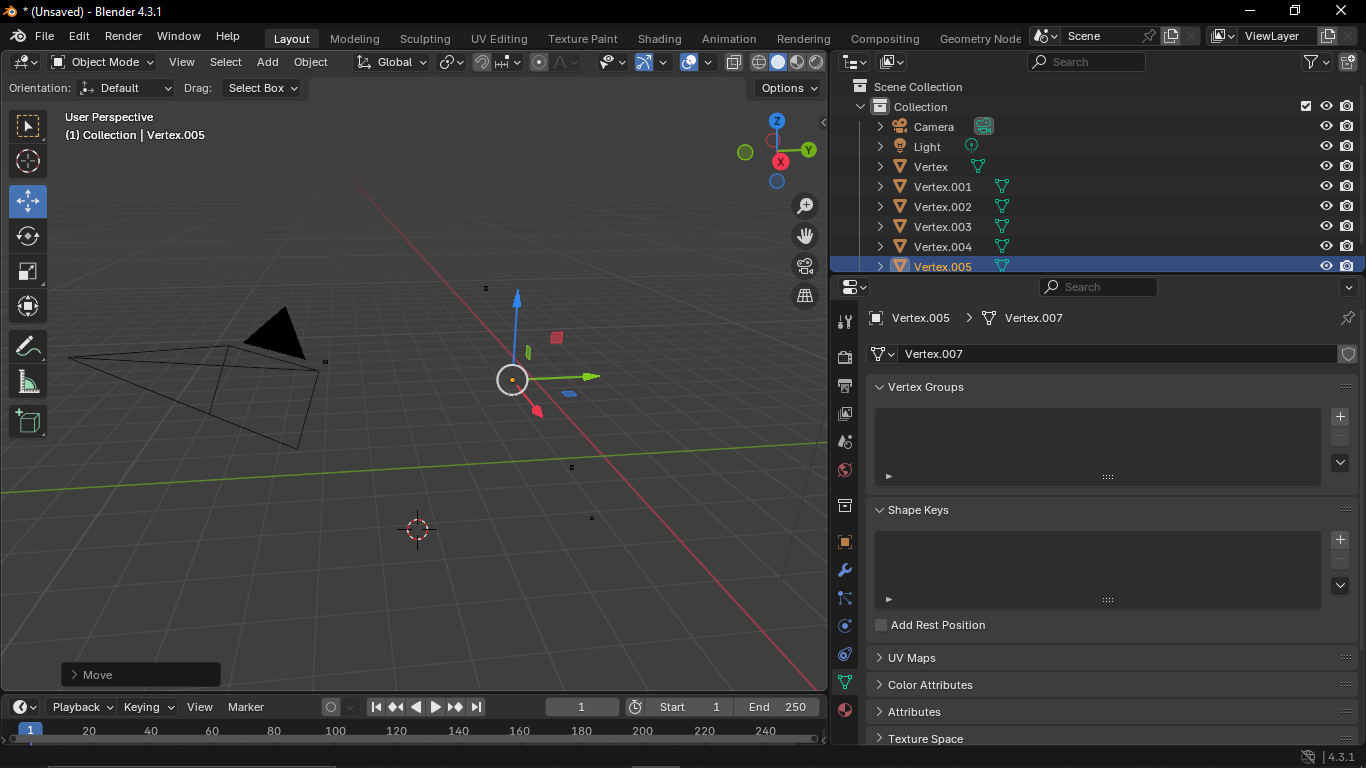
Task: Open the View Layer properties tab
Action: [845, 413]
